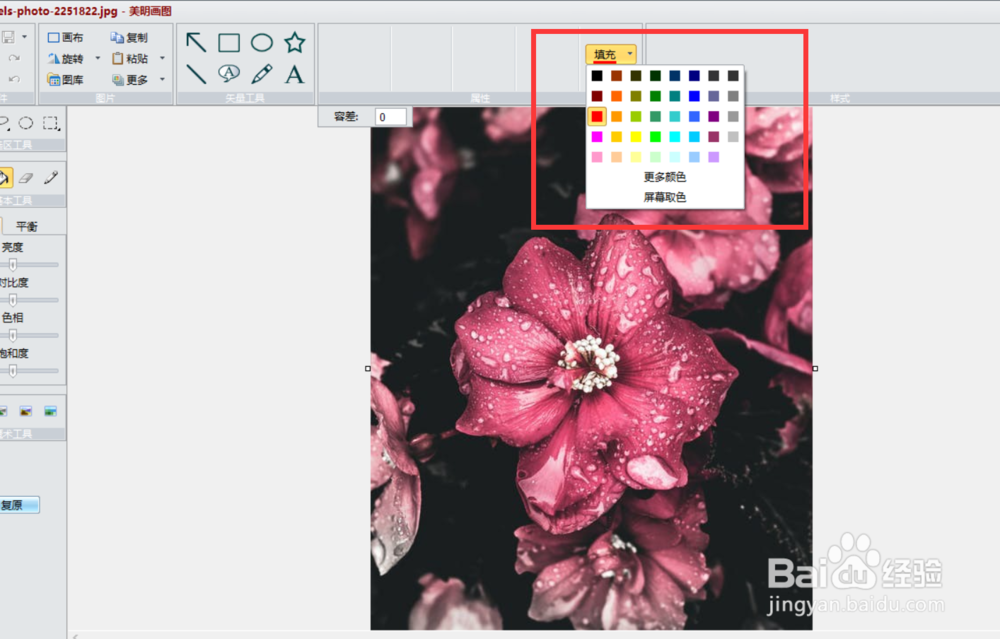Pick the dark brown color swatch
Screen dimensions: 1000x639
[x=616, y=76]
